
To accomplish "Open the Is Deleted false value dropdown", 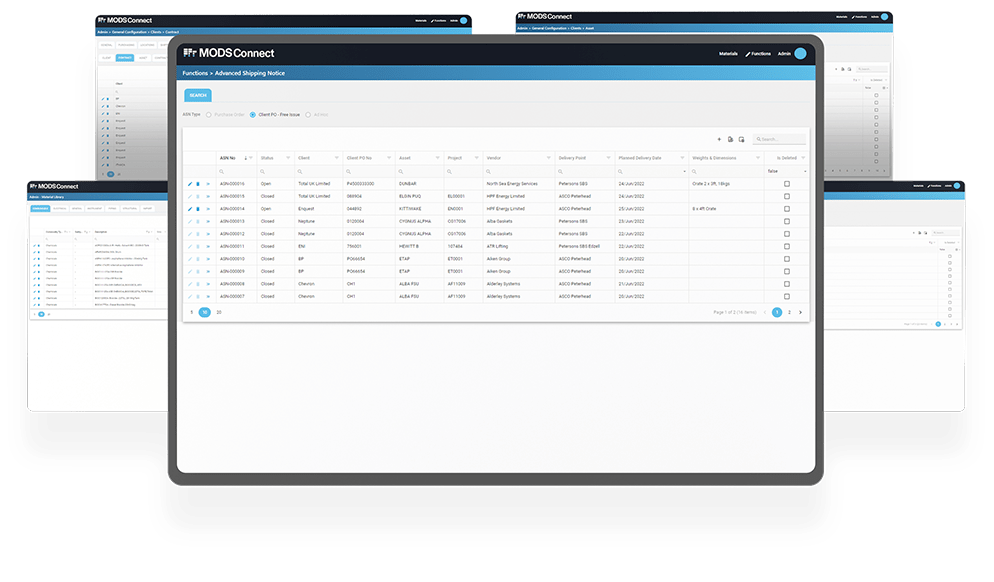I will coord(805,171).
